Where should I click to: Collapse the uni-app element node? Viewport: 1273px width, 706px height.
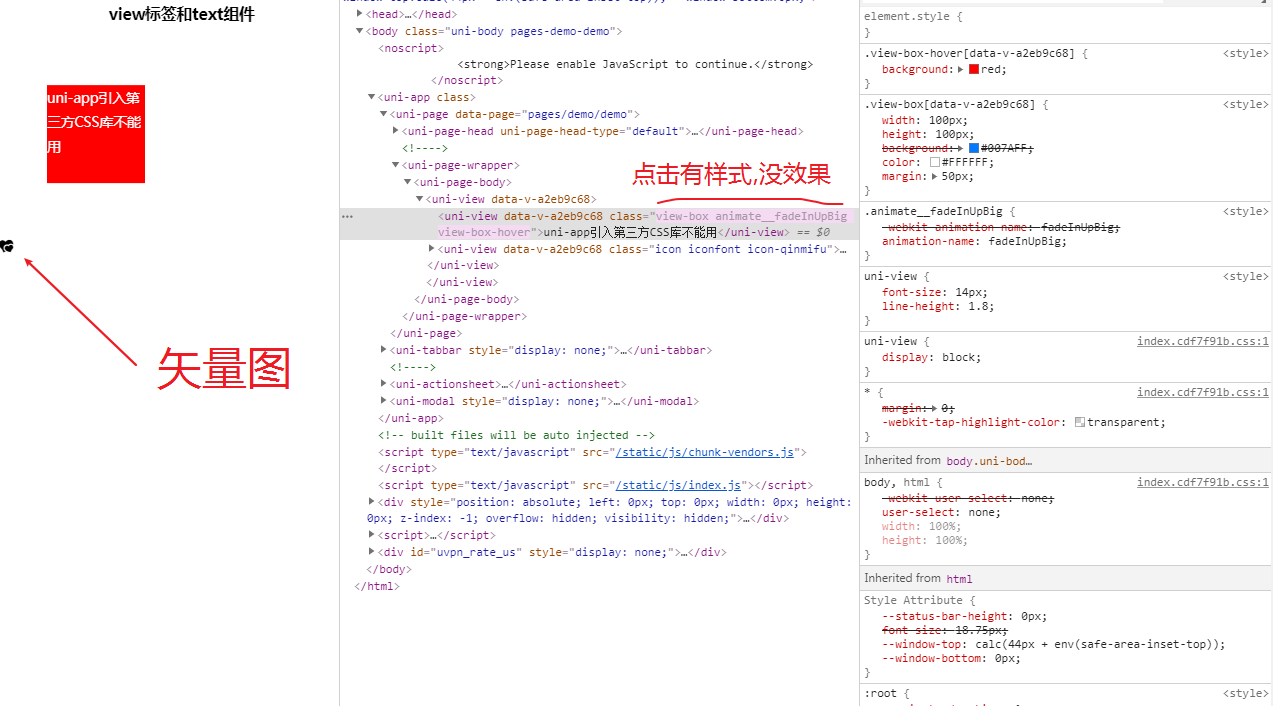pos(372,98)
